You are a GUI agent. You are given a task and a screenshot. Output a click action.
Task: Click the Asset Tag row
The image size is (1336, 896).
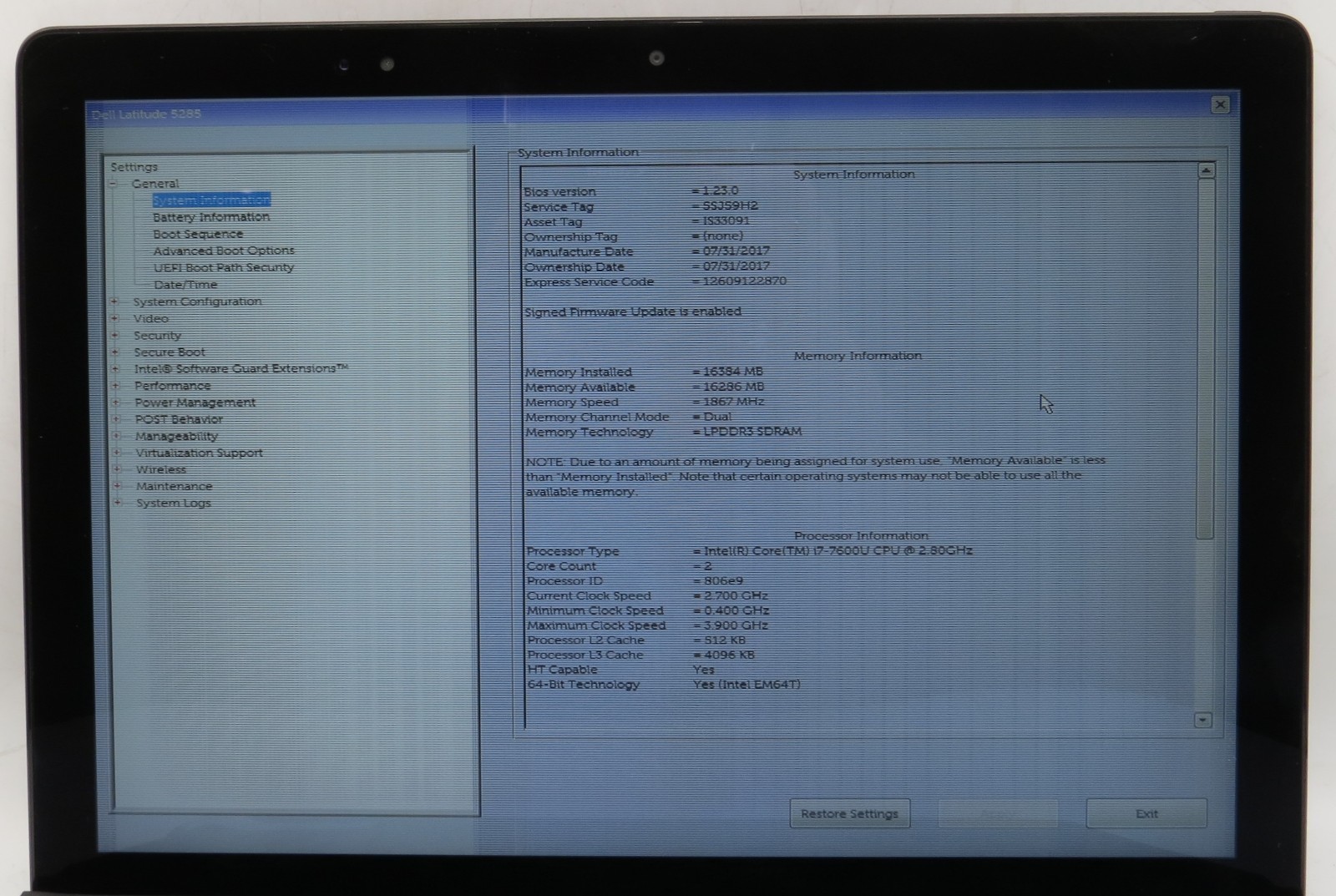[637, 221]
